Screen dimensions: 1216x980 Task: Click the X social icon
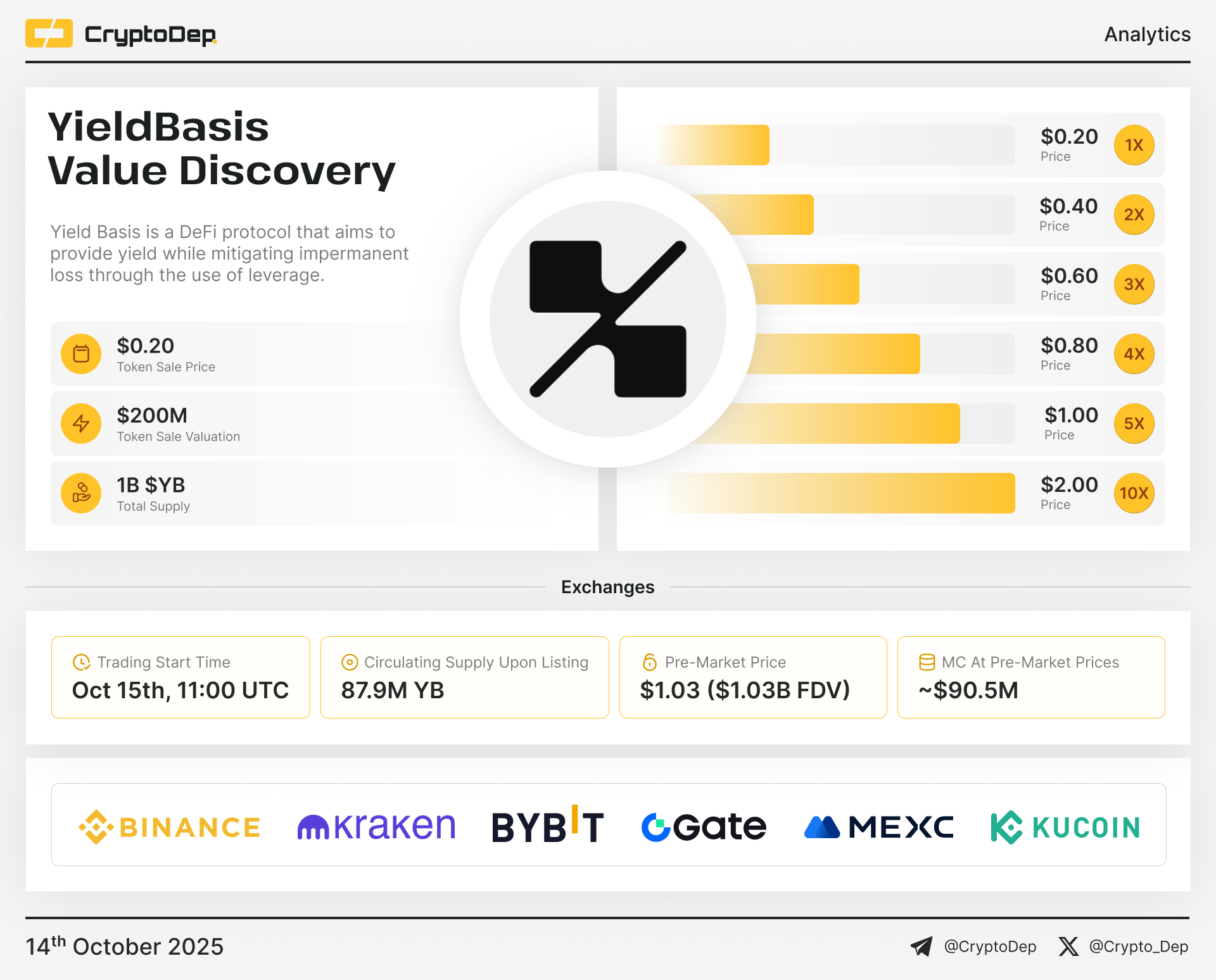point(1068,946)
